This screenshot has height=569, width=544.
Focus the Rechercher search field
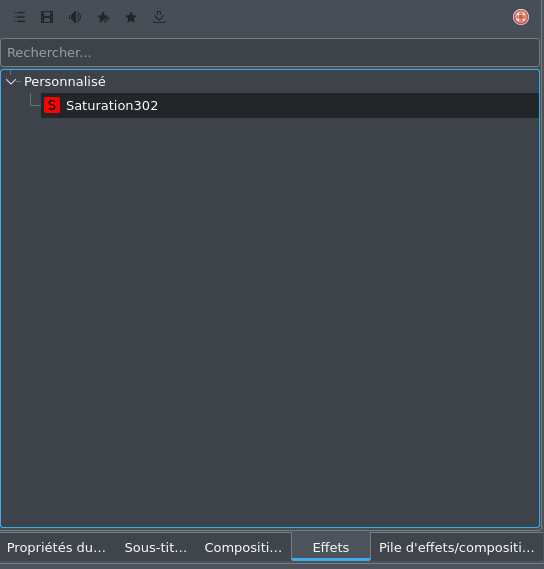click(x=270, y=53)
